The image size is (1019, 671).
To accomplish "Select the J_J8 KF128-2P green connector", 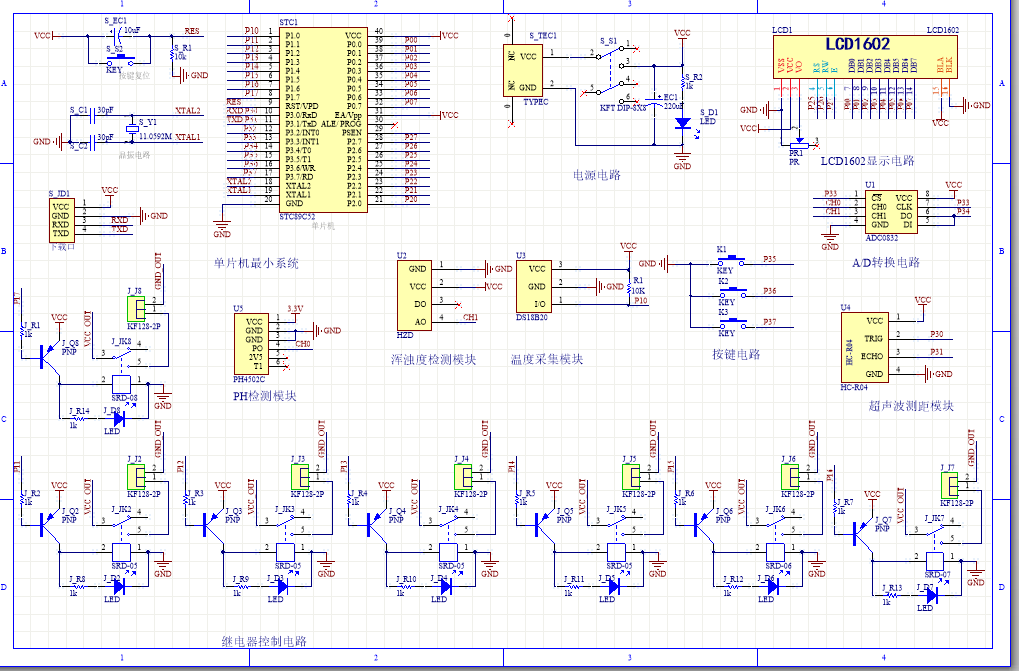I will click(x=136, y=309).
